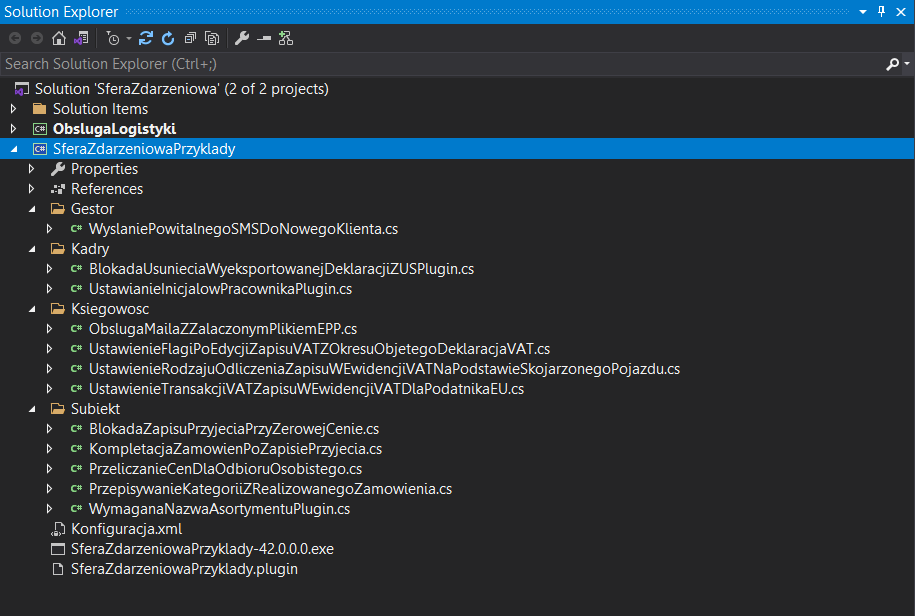Select WymaganaNazwaAsortymentuPlugin.cs file

coord(219,509)
